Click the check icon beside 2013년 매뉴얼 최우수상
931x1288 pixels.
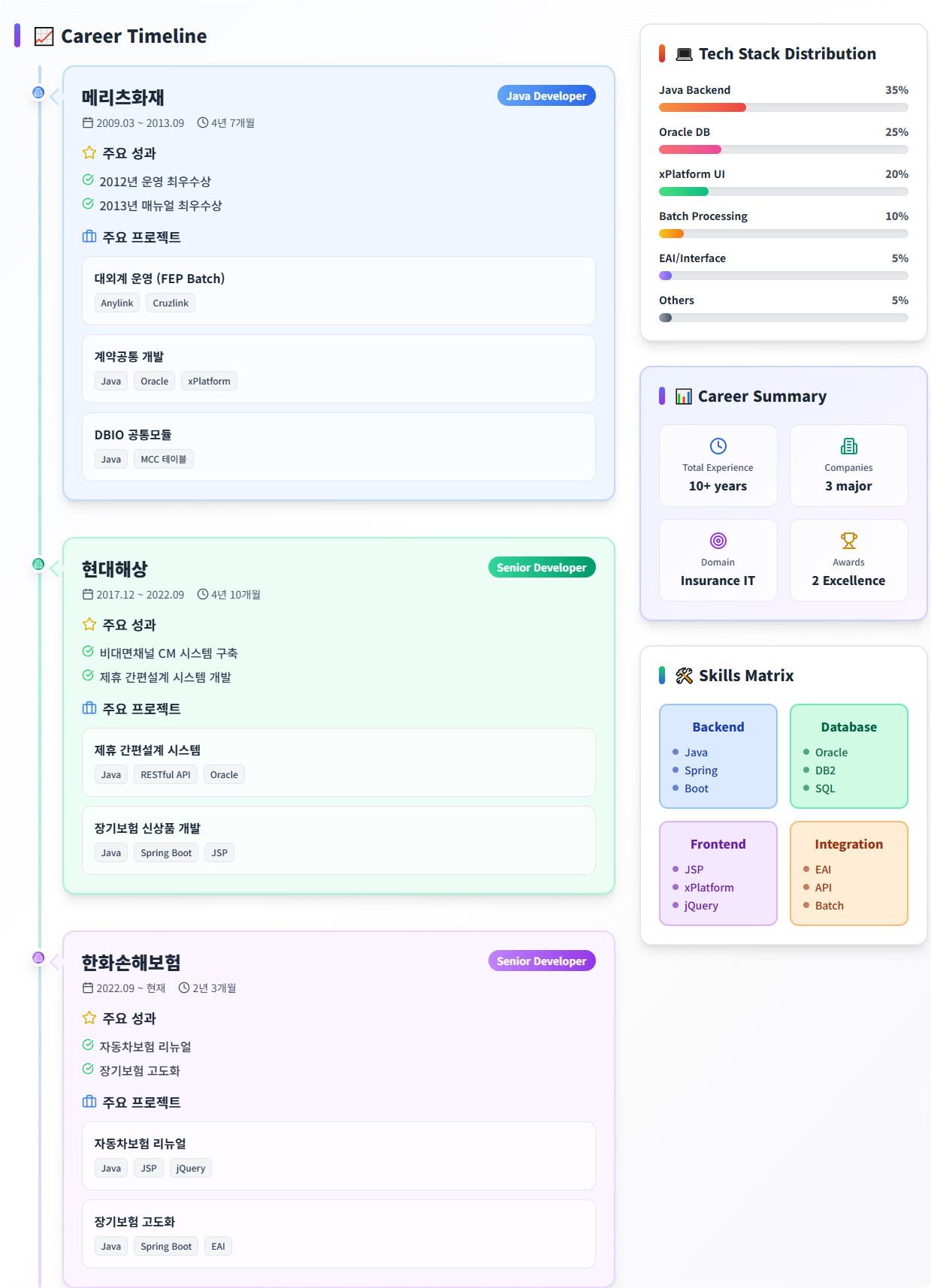(88, 204)
